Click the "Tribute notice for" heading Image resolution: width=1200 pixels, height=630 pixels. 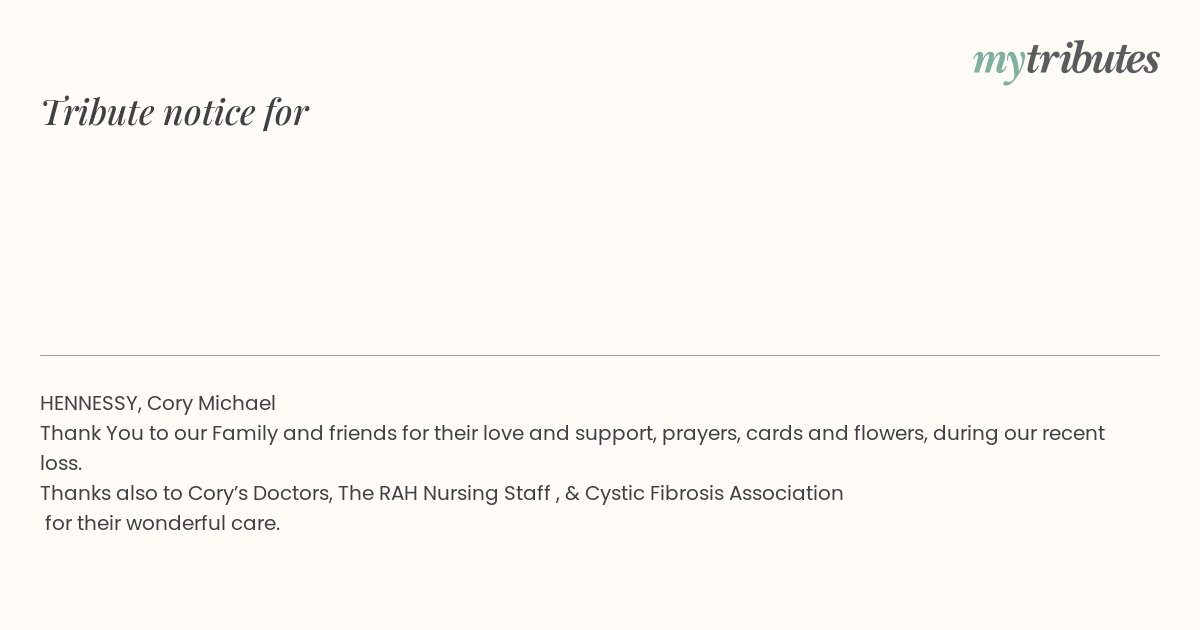click(174, 112)
